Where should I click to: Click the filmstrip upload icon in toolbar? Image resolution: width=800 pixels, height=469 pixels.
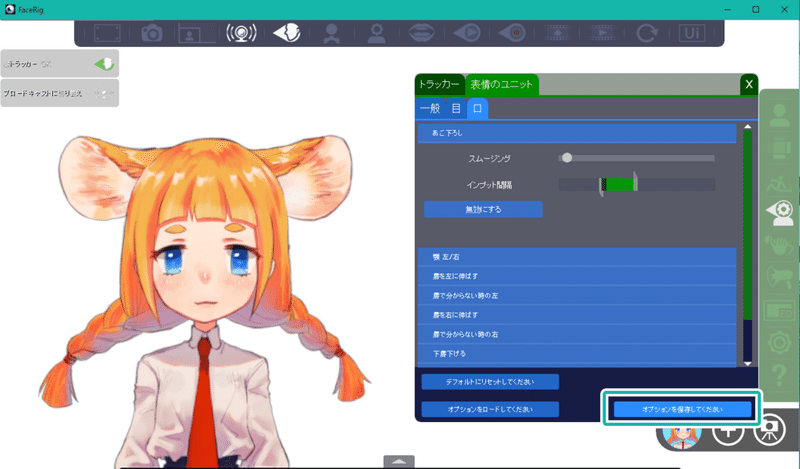(557, 33)
